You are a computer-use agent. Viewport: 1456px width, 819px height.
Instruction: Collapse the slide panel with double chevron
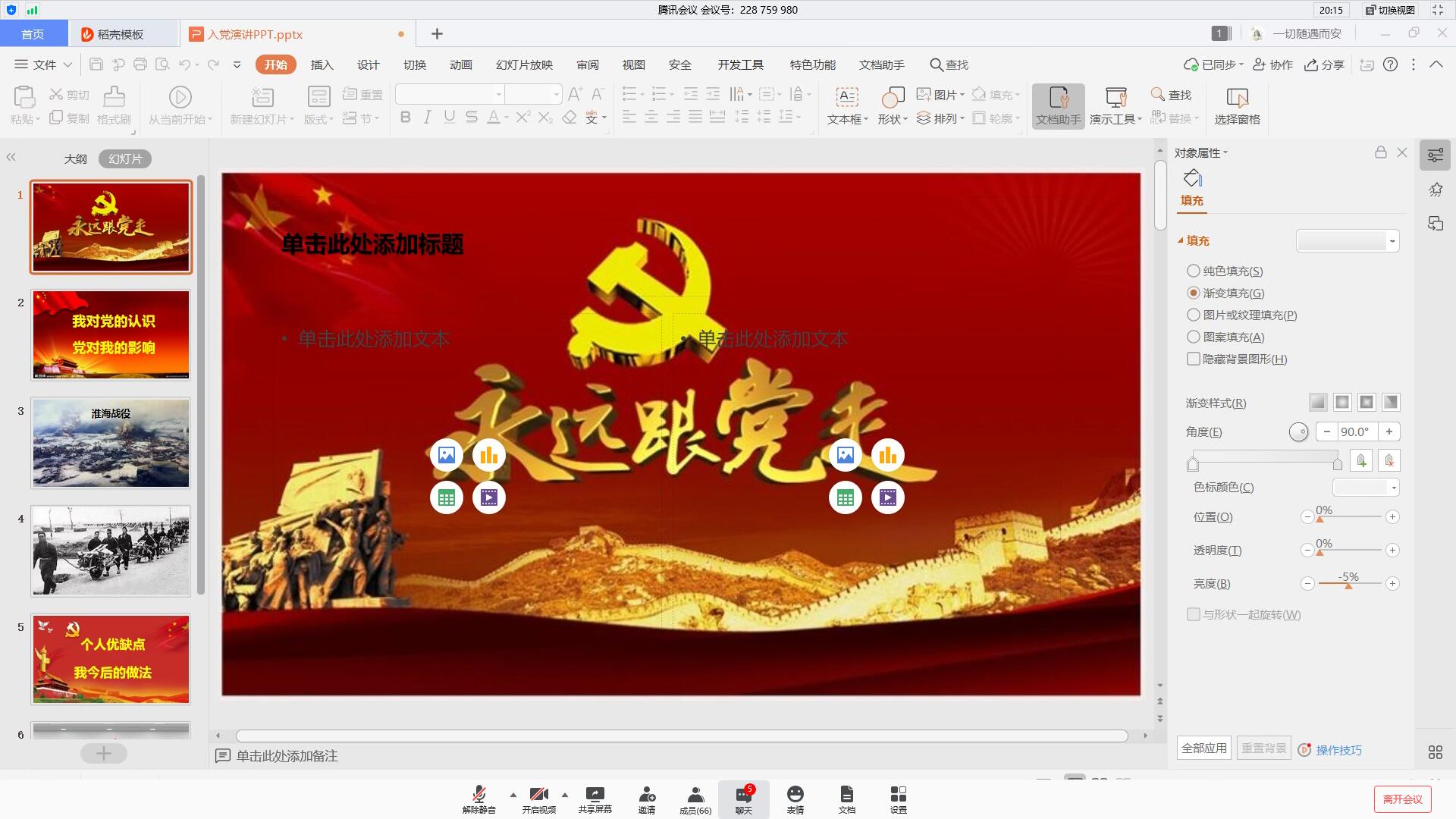click(11, 158)
